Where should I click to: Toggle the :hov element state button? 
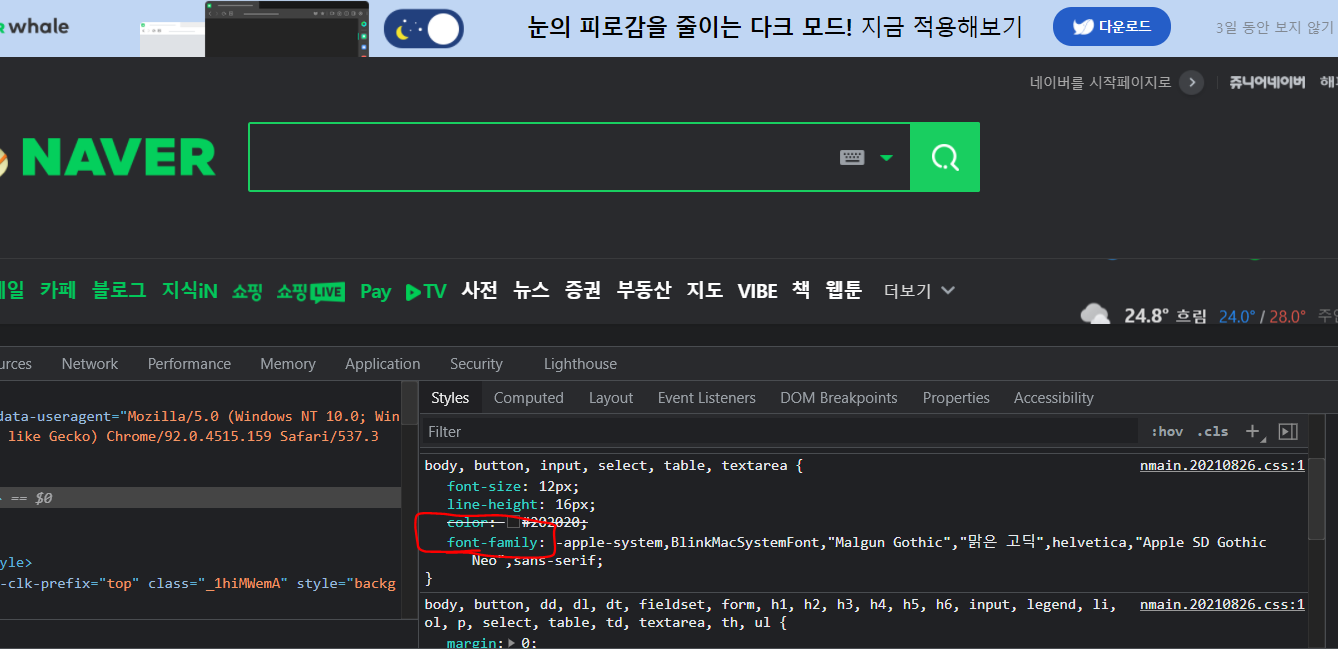point(1167,432)
